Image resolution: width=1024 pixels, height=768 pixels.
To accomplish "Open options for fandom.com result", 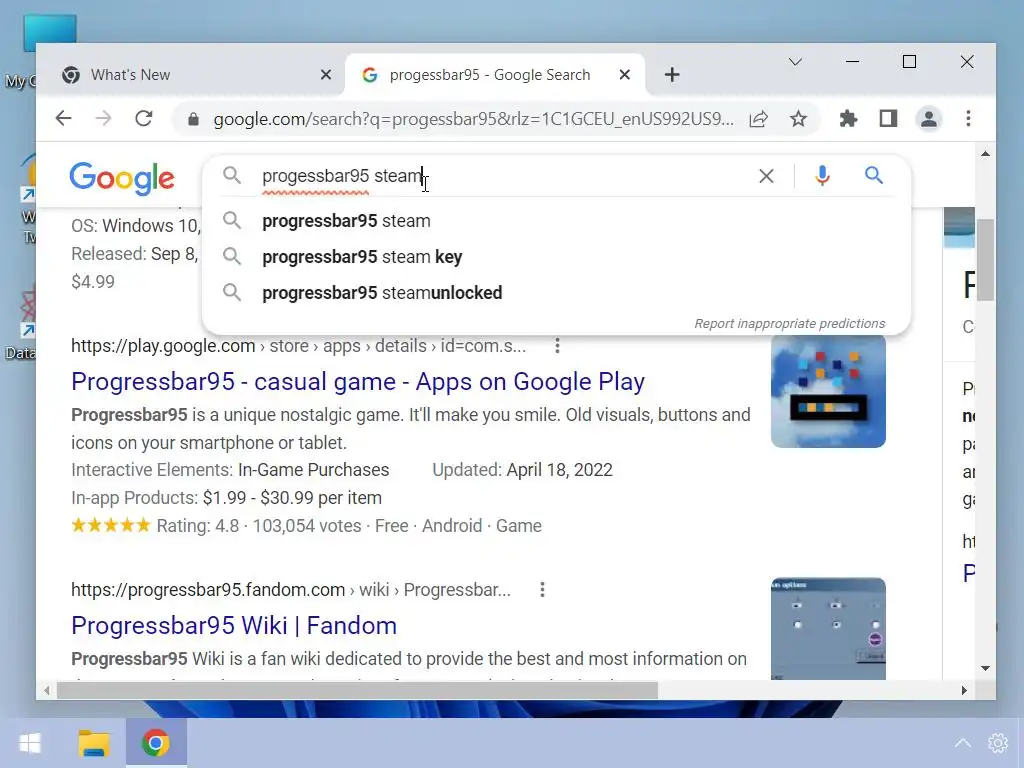I will pos(542,590).
